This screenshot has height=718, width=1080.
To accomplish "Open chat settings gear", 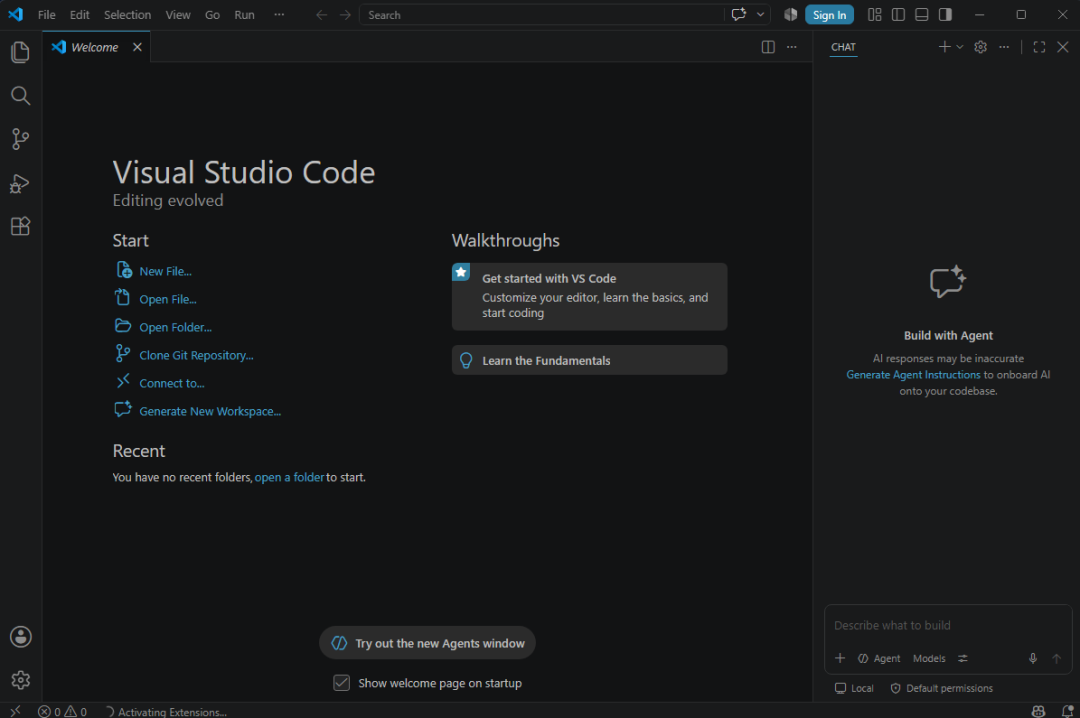I will point(980,47).
